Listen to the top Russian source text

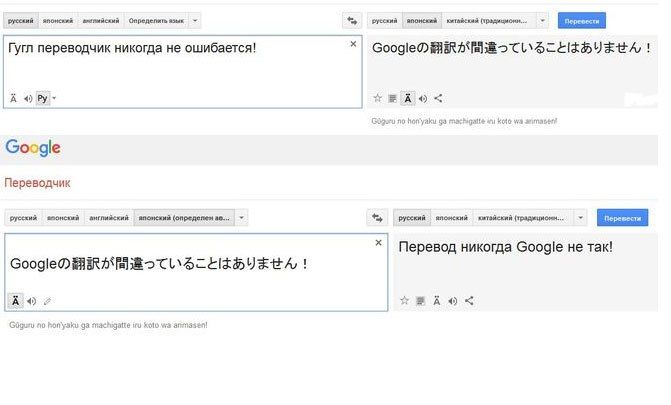28,98
